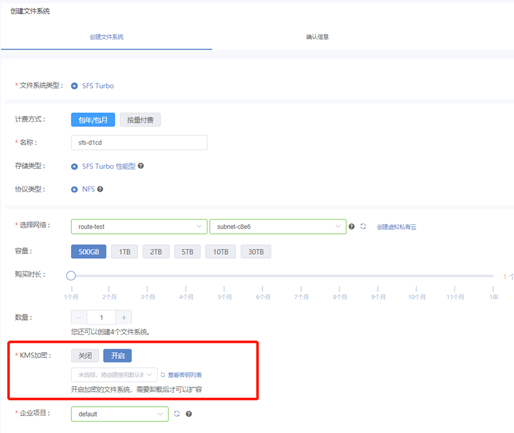Refresh the KMS key list icon
This screenshot has height=433, width=514.
163,375
